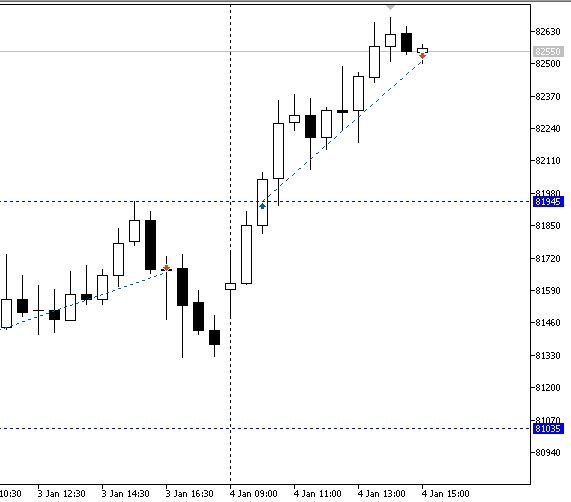Select the 81945 blue price label
Image resolution: width=571 pixels, height=502 pixels.
click(548, 201)
